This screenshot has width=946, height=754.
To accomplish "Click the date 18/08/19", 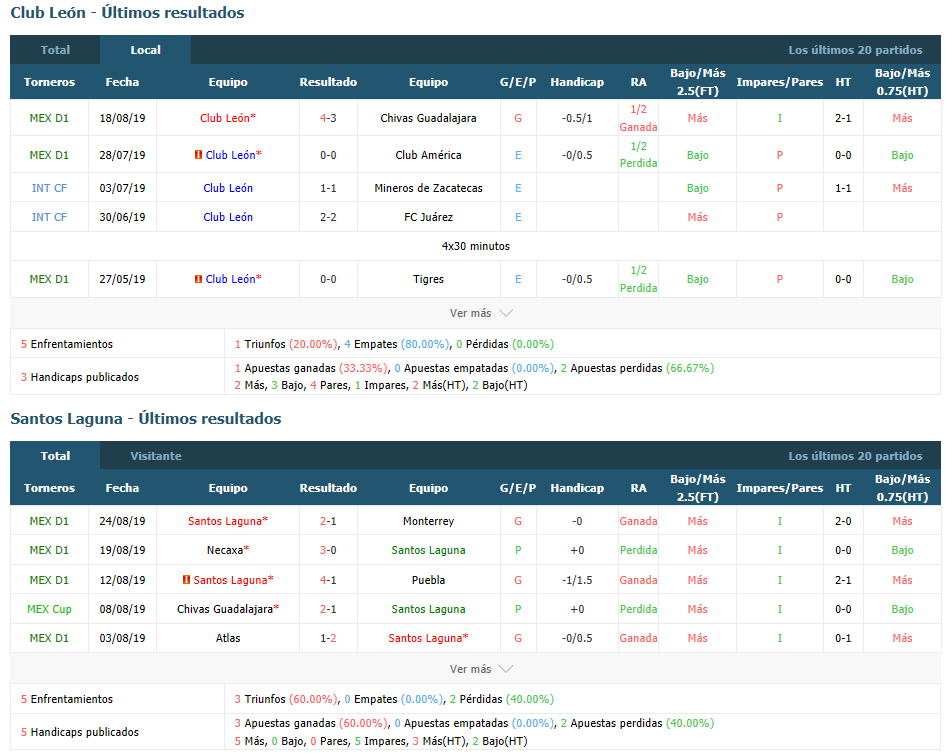I will [x=122, y=118].
